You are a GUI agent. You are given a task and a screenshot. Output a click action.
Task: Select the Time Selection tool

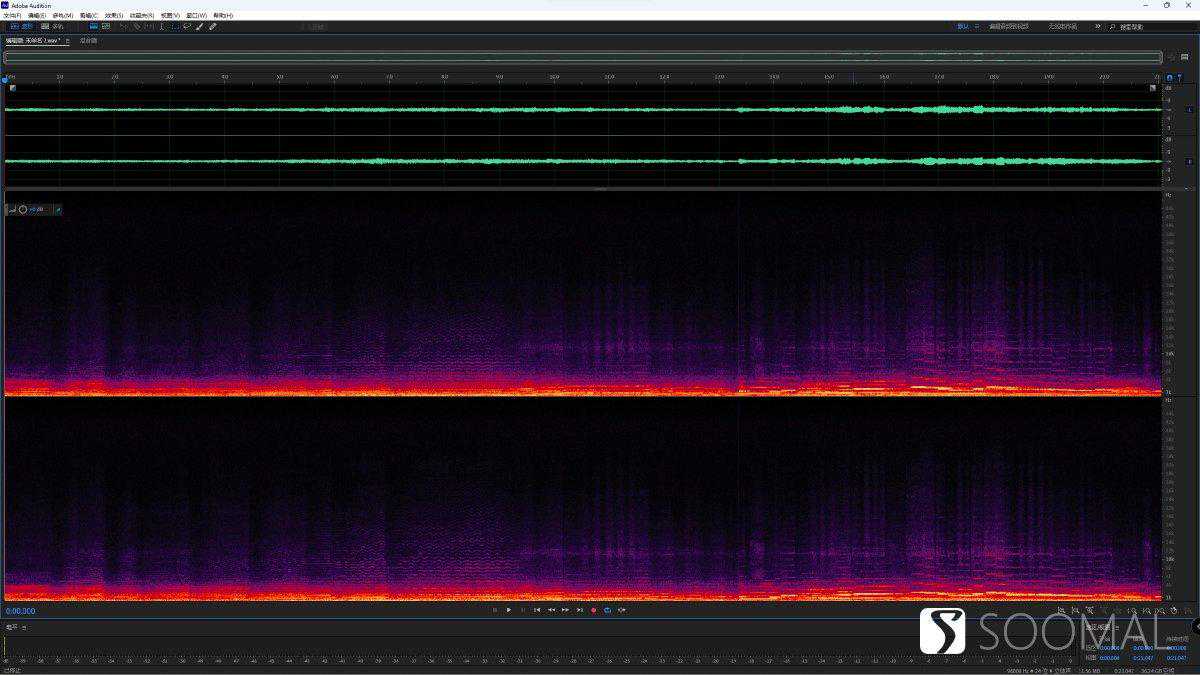tap(162, 27)
